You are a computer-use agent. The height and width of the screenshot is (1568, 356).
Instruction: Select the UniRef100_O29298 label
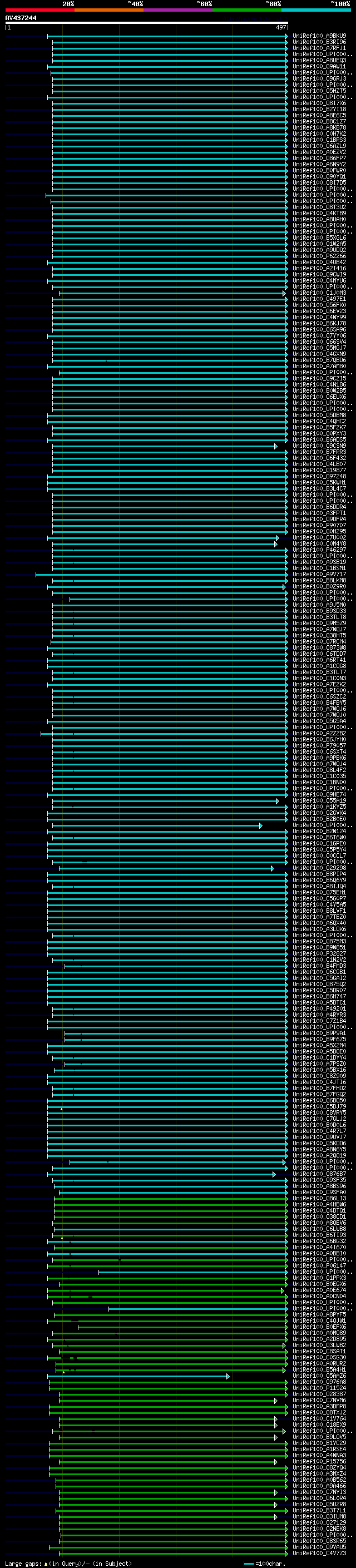(319, 868)
